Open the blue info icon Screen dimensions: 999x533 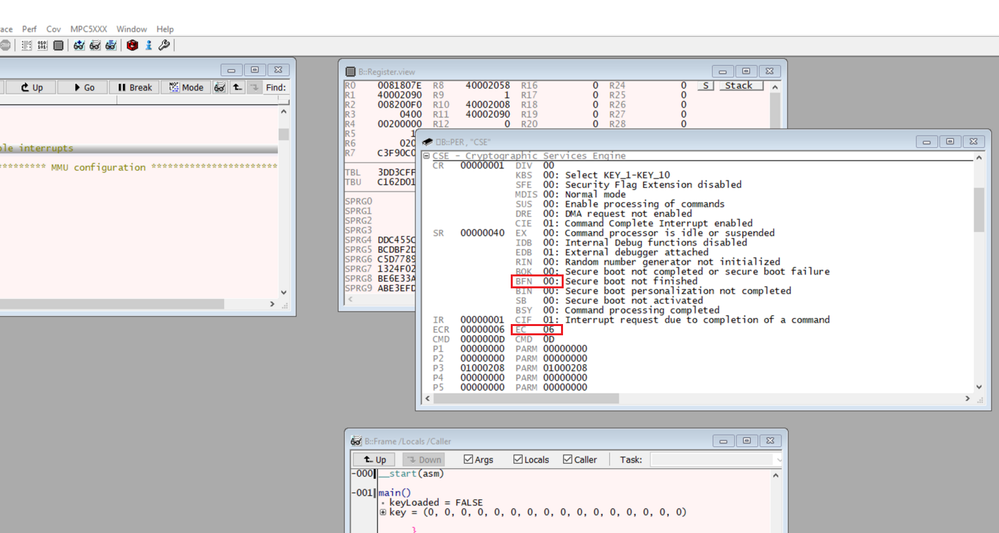click(148, 45)
